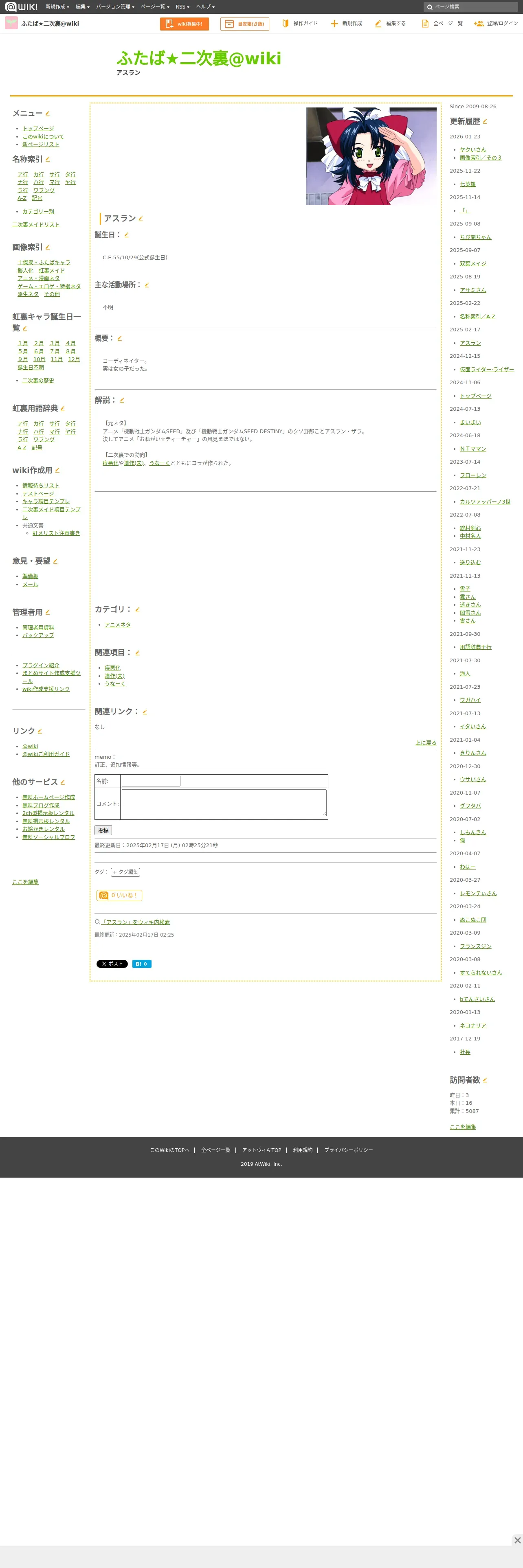Image resolution: width=523 pixels, height=1568 pixels.
Task: Click edit pencil beside 虹裏キャラ誕生日一覧
Action: [x=24, y=328]
